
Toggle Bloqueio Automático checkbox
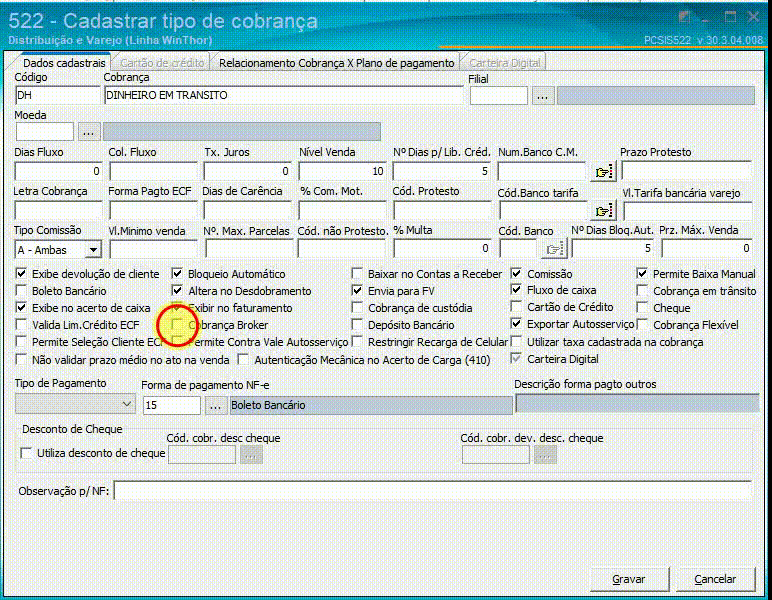(x=177, y=274)
